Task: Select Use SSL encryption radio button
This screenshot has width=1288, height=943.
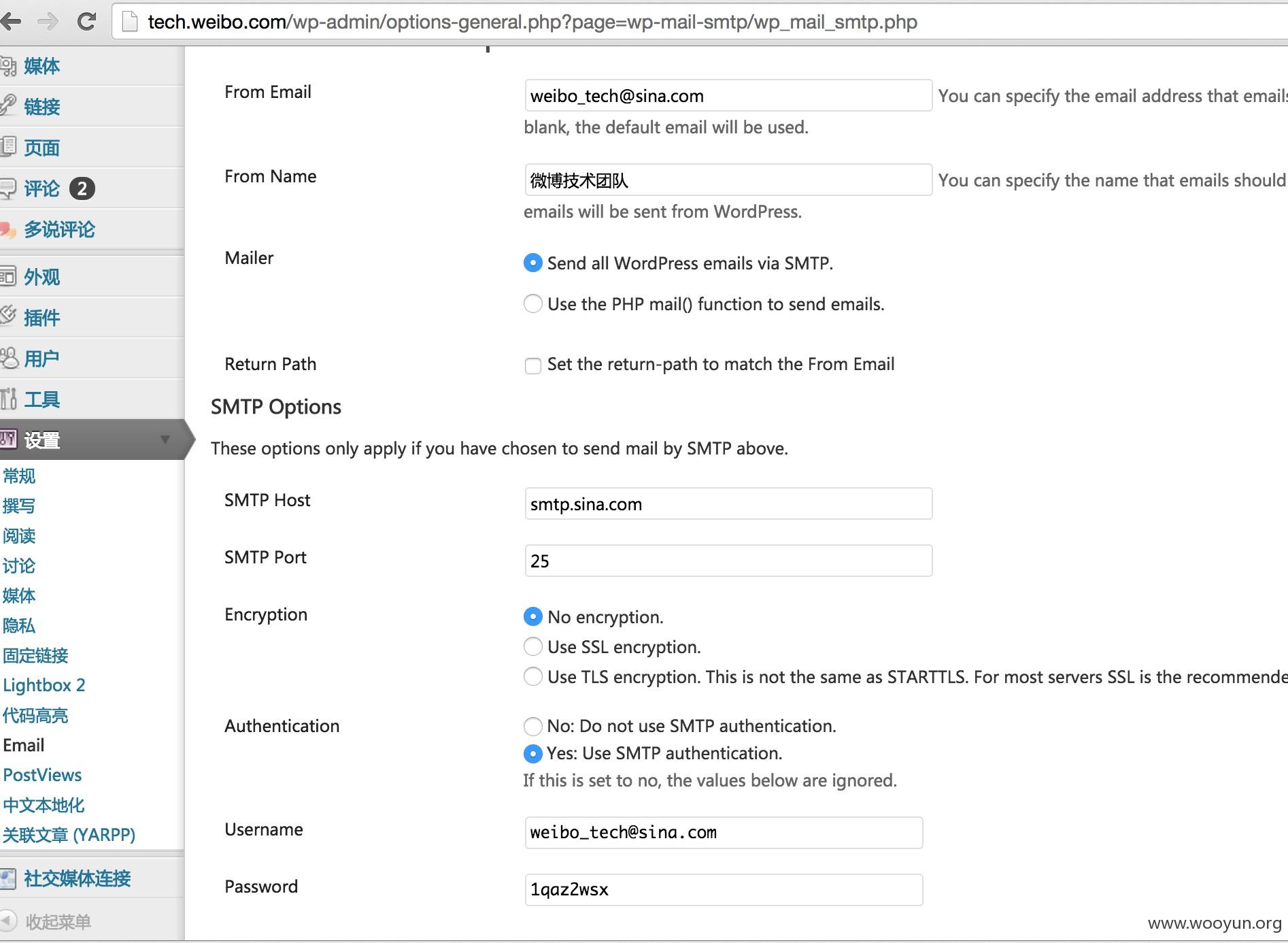Action: coord(533,646)
